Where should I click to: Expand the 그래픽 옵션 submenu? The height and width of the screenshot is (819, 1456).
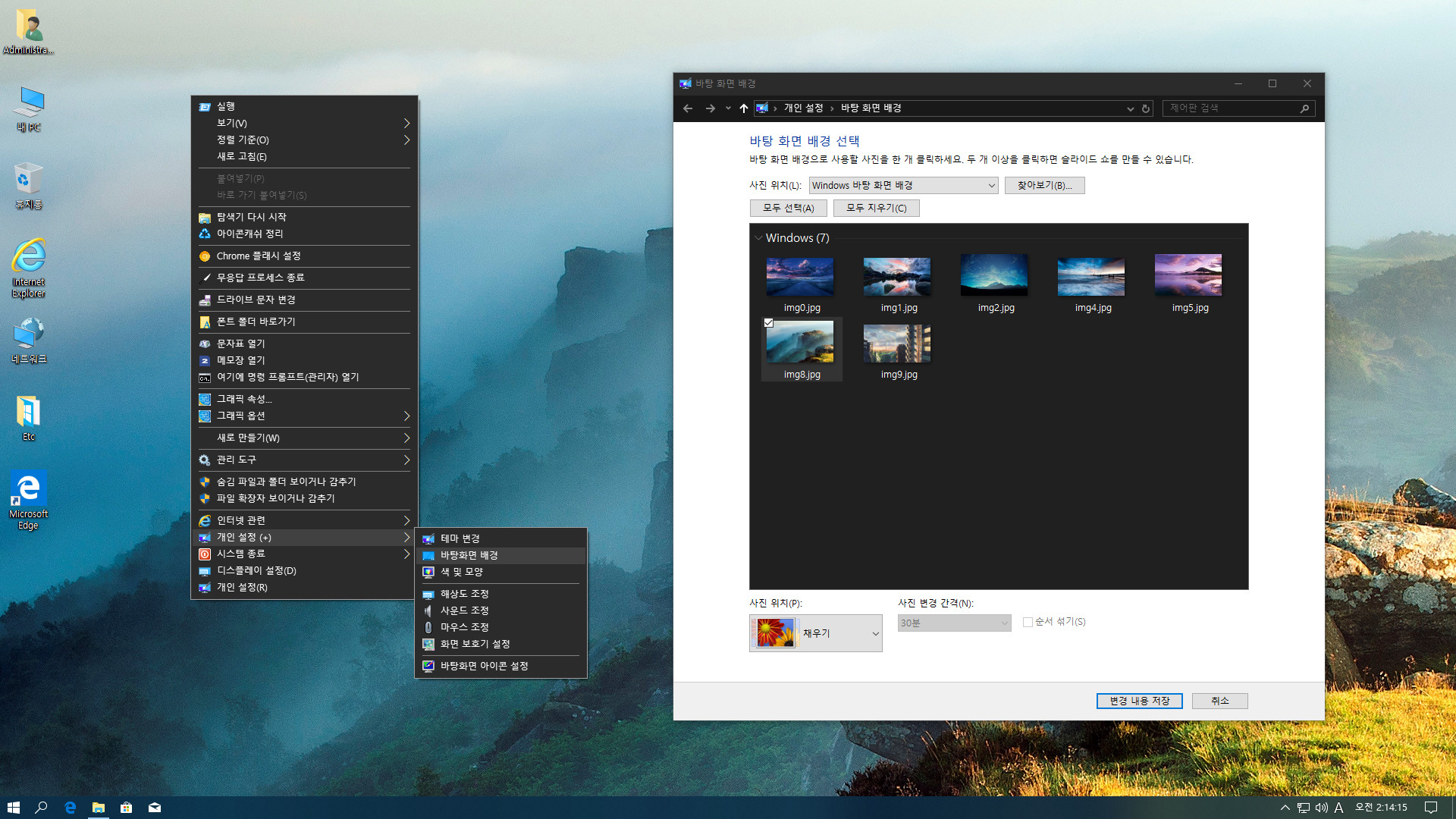pos(303,416)
